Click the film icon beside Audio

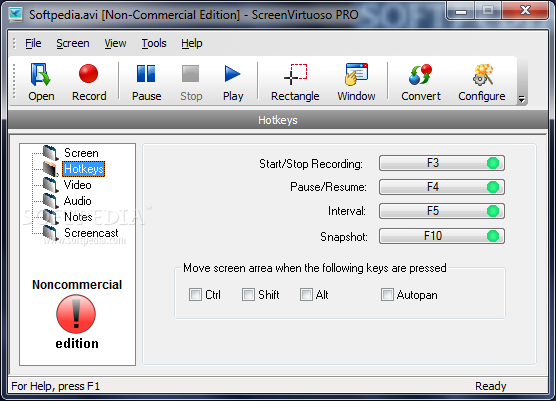point(50,201)
